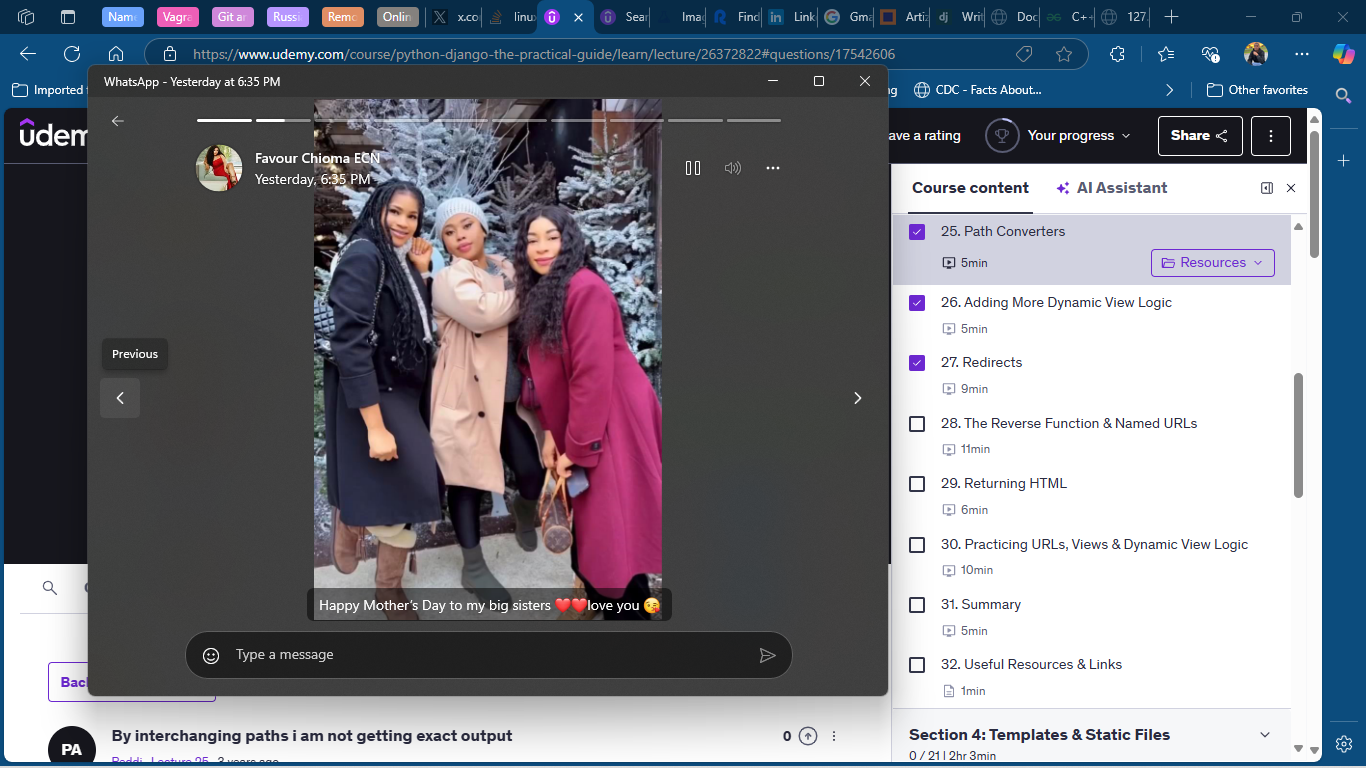This screenshot has height=768, width=1366.
Task: Open lecture 29. Returning HTML
Action: point(1004,484)
